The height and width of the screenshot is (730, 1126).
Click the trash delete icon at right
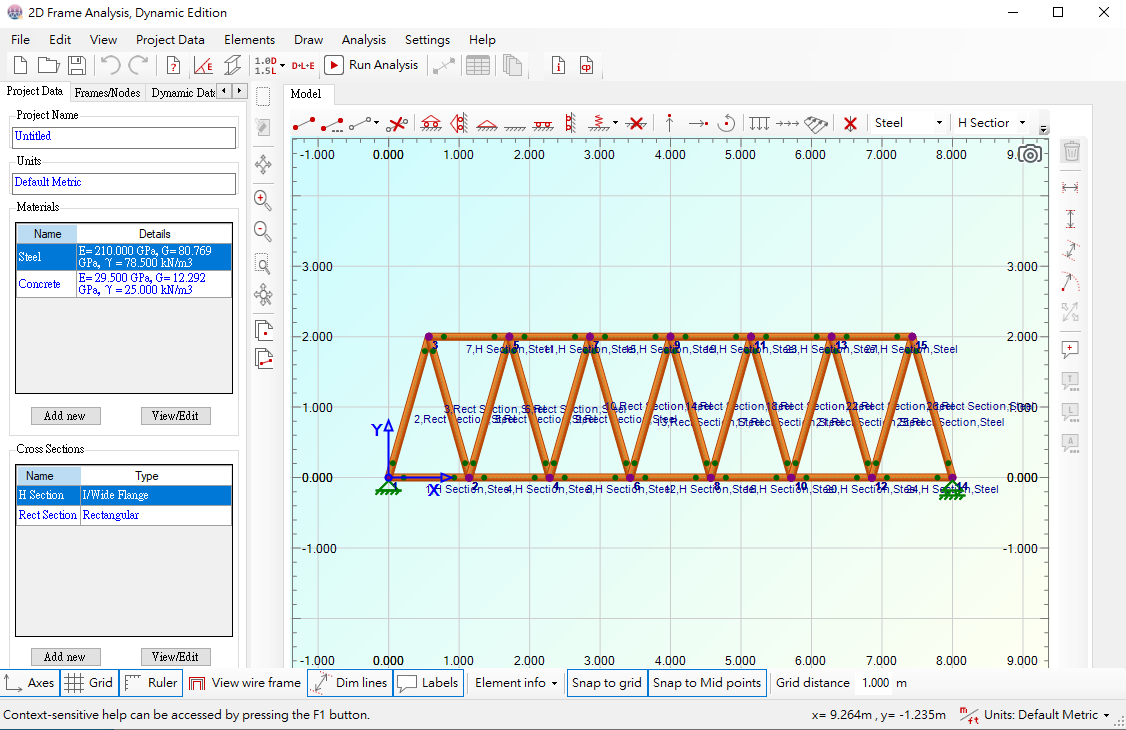[1071, 151]
